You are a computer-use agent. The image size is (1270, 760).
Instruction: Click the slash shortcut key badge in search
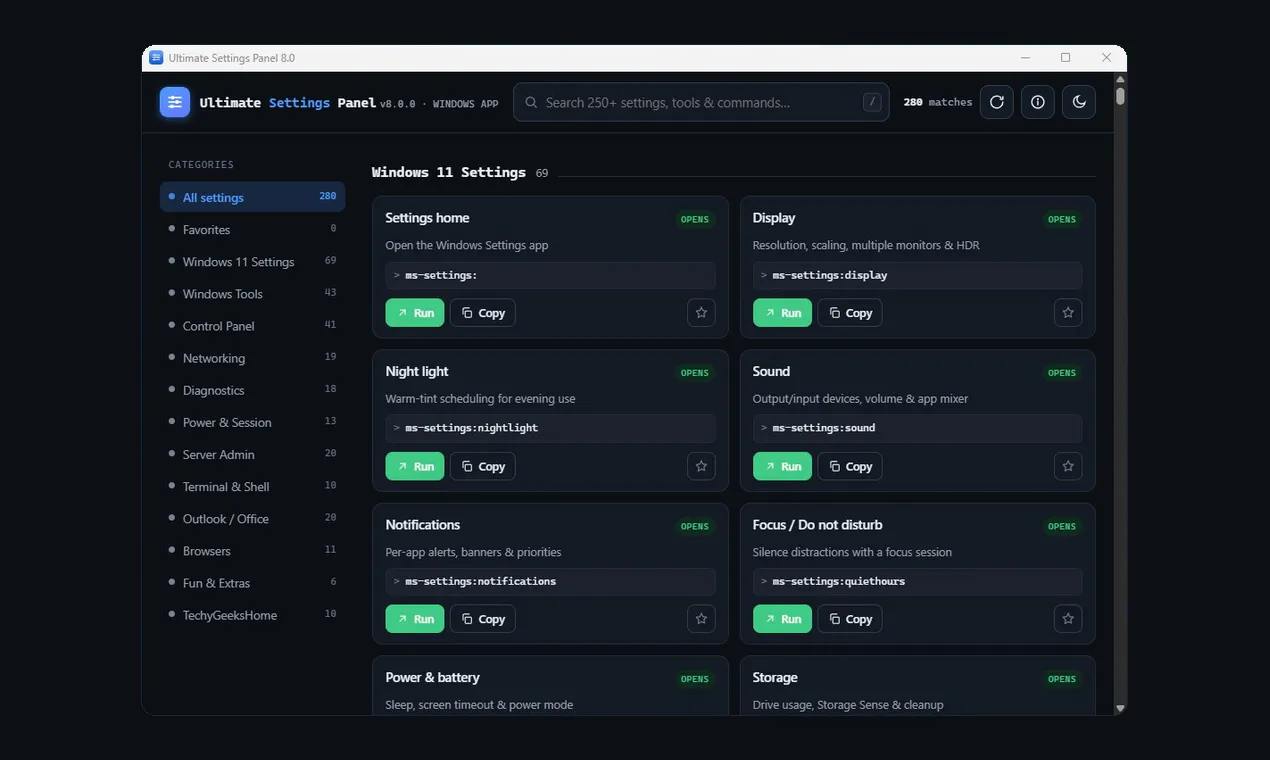872,102
